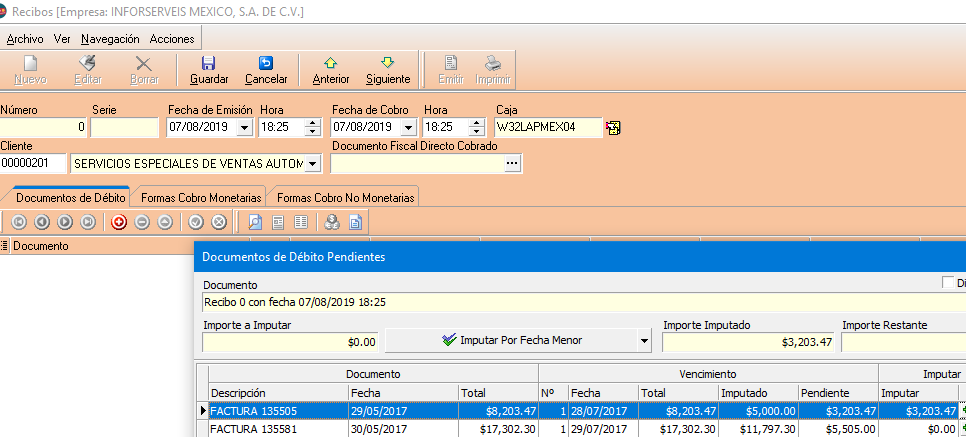Viewport: 966px width, 437px height.
Task: Click the Imputar Por Fecha Menor button
Action: (511, 341)
